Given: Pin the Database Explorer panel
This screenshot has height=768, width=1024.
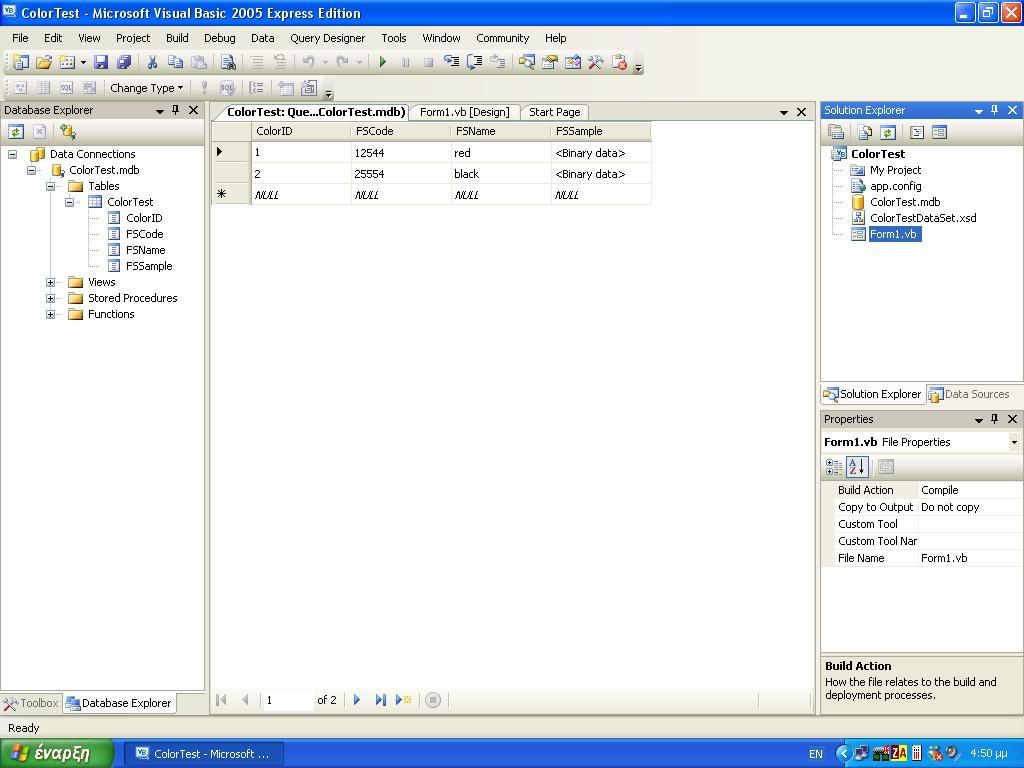Looking at the screenshot, I should click(x=176, y=110).
